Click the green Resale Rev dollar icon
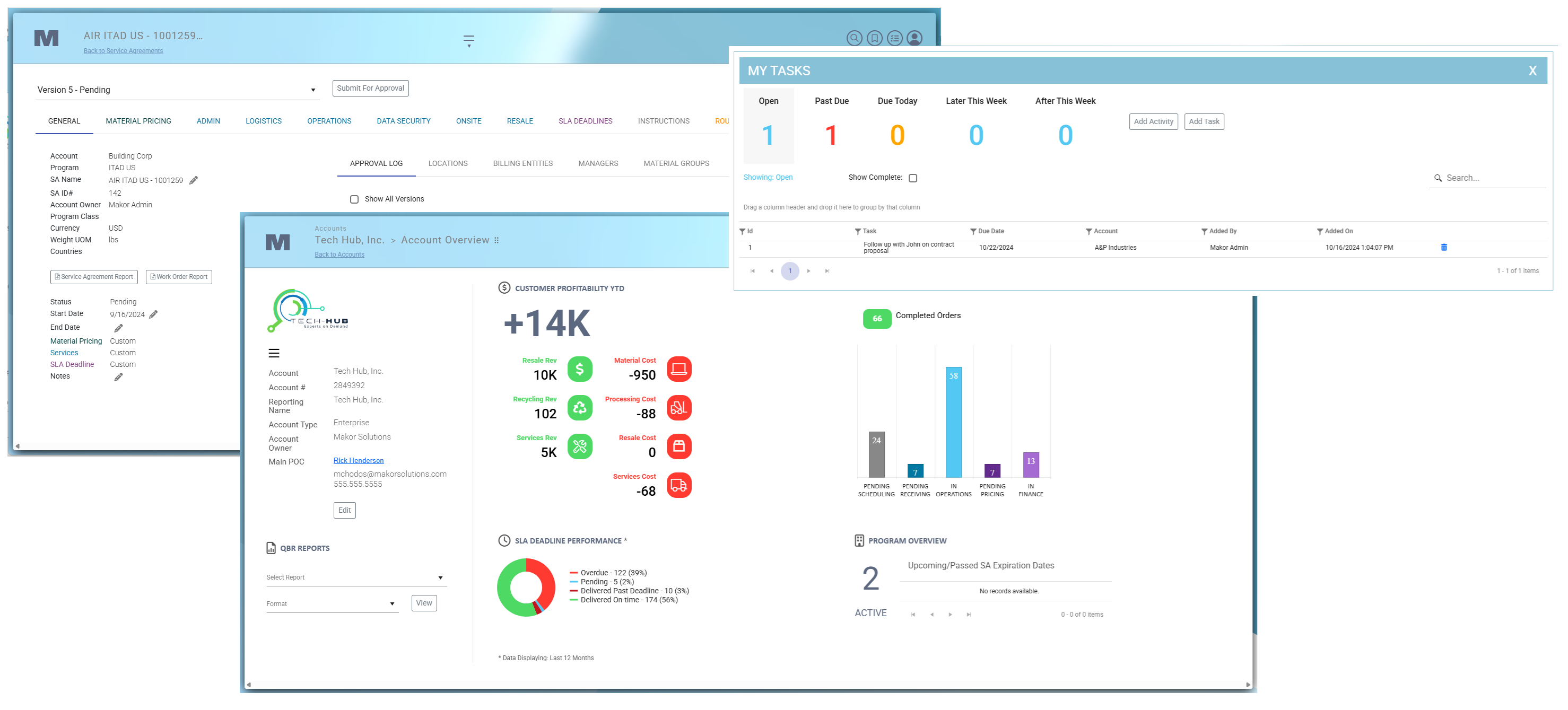1568x710 pixels. [x=579, y=369]
